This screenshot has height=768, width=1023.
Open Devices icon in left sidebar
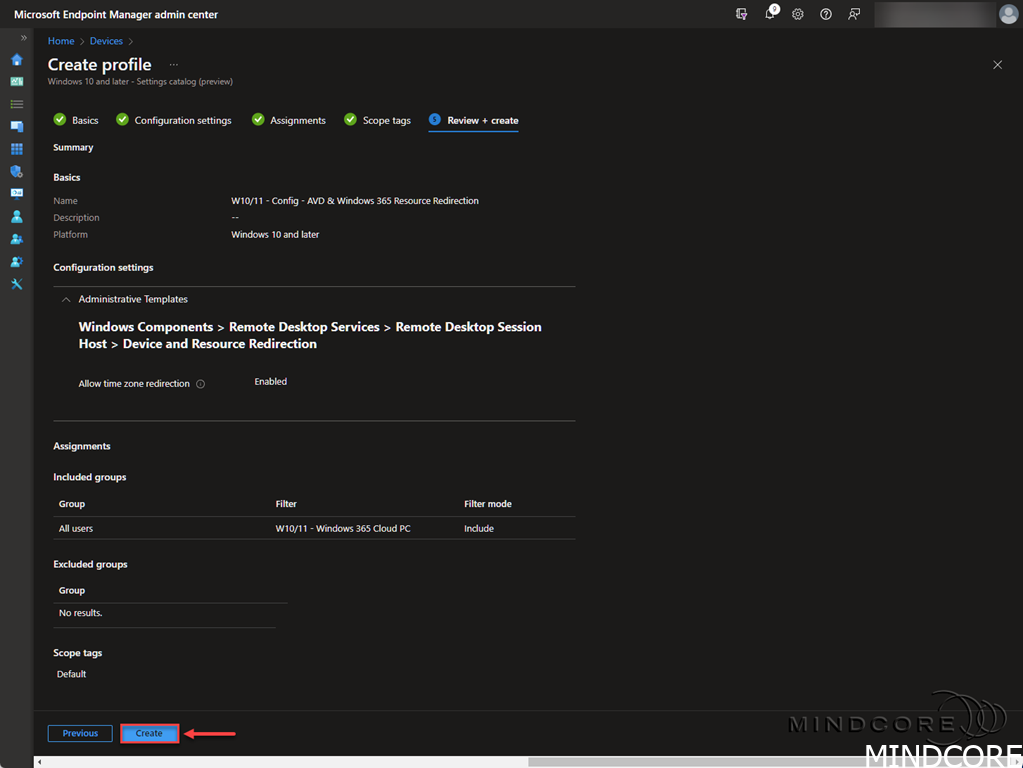pos(17,126)
